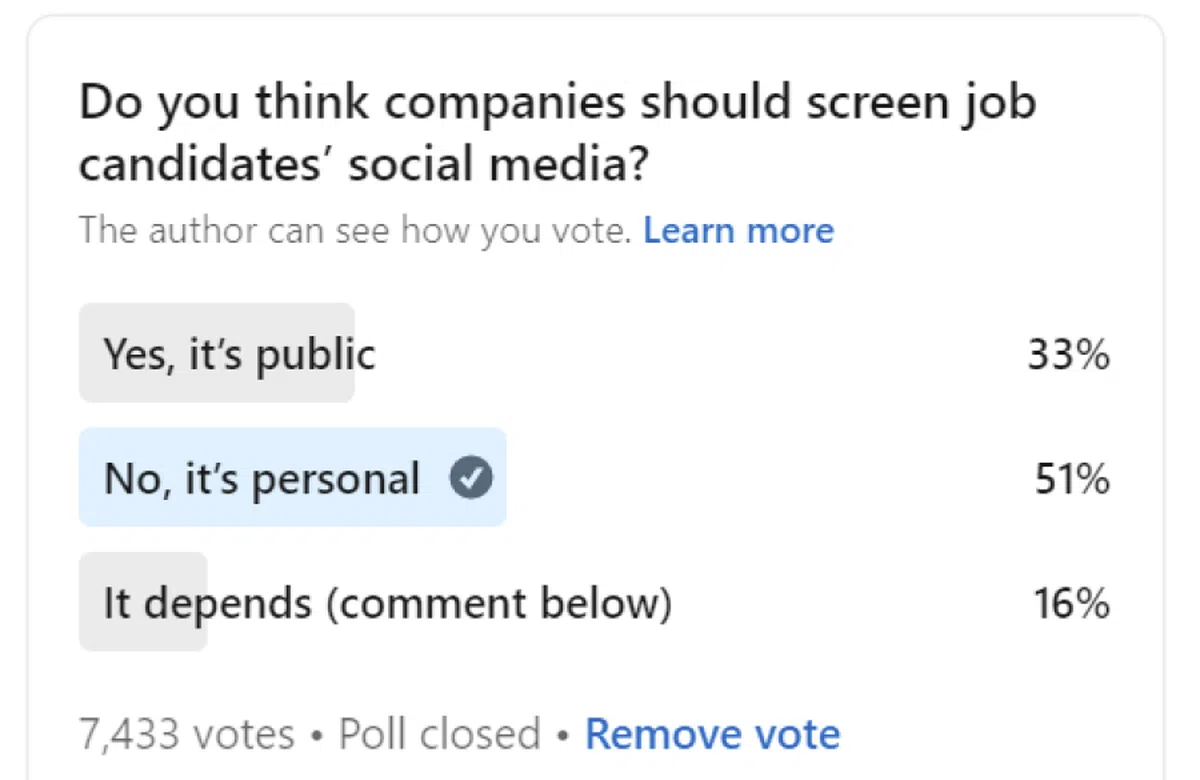Click the checkmark icon beside "No, it's personal"
This screenshot has width=1200, height=780.
pos(471,479)
